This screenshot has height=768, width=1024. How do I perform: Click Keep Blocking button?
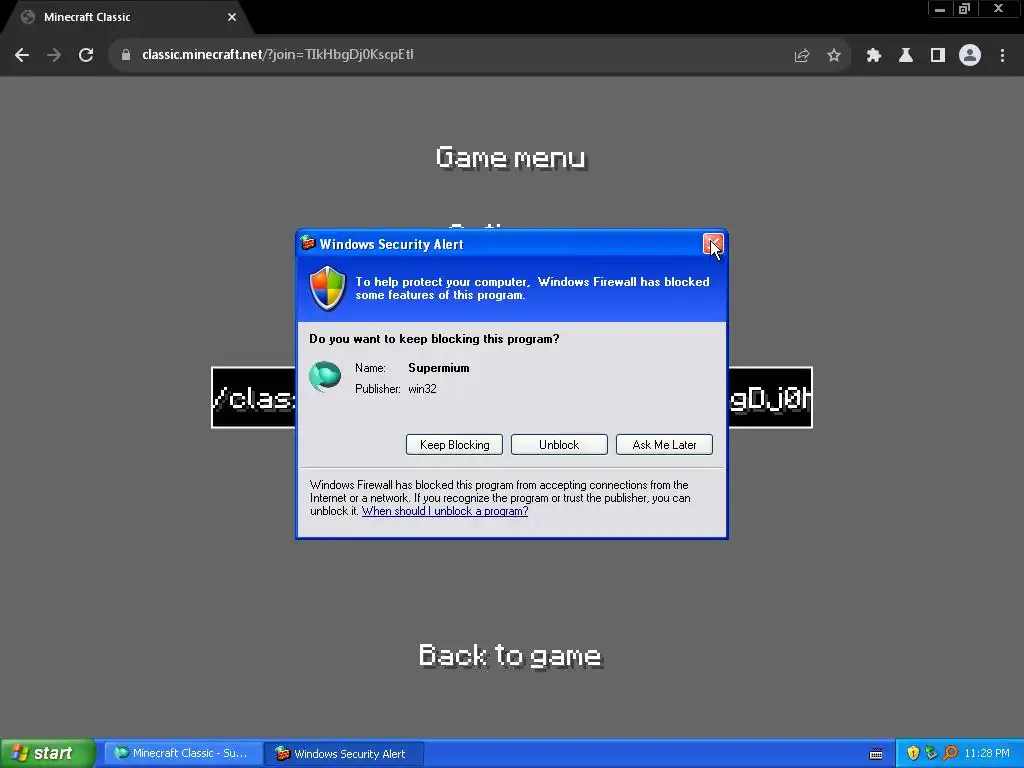[455, 445]
